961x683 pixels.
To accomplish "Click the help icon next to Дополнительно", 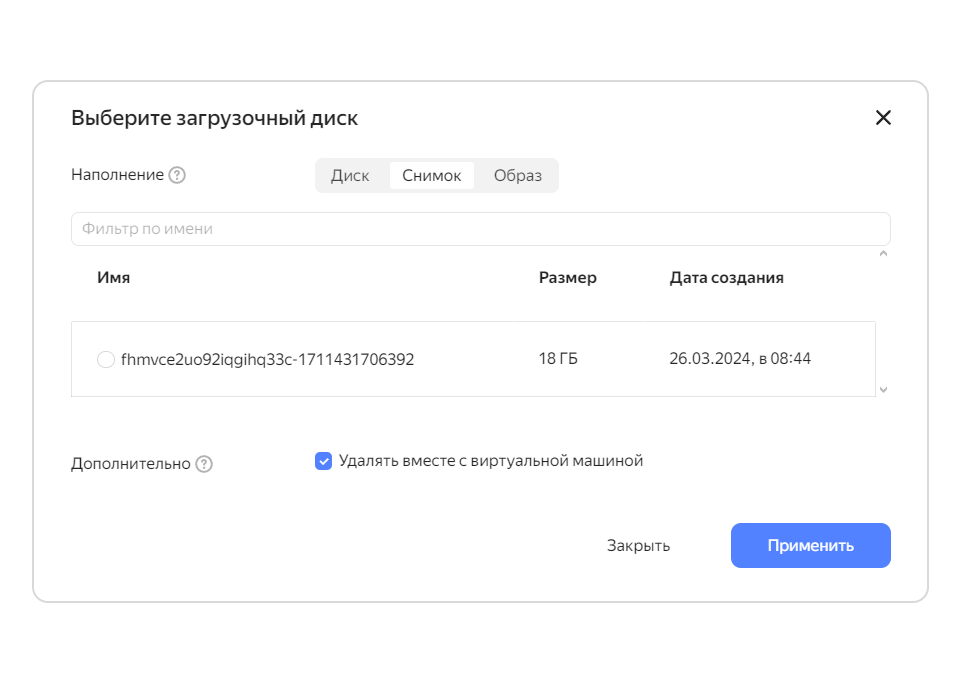I will (204, 464).
